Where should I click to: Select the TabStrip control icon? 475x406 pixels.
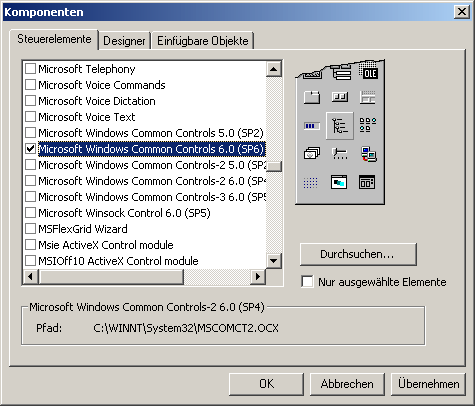[312, 98]
